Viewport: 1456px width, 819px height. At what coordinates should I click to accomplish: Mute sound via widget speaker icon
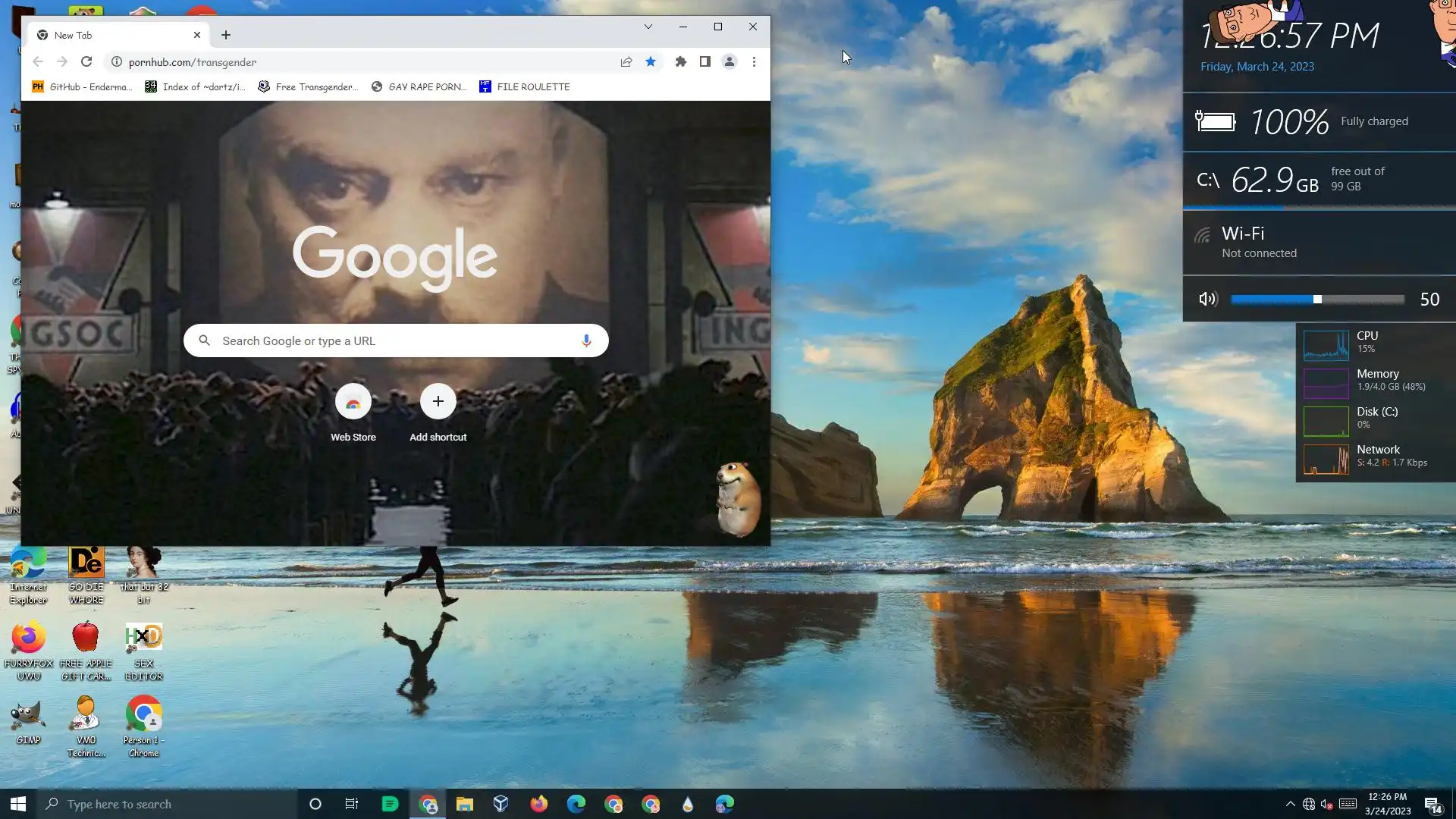point(1207,299)
